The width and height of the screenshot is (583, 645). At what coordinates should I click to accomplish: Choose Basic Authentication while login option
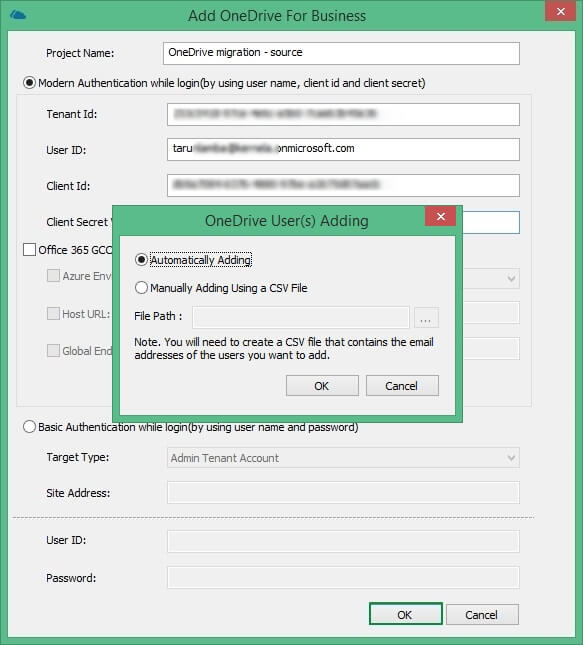coord(190,427)
